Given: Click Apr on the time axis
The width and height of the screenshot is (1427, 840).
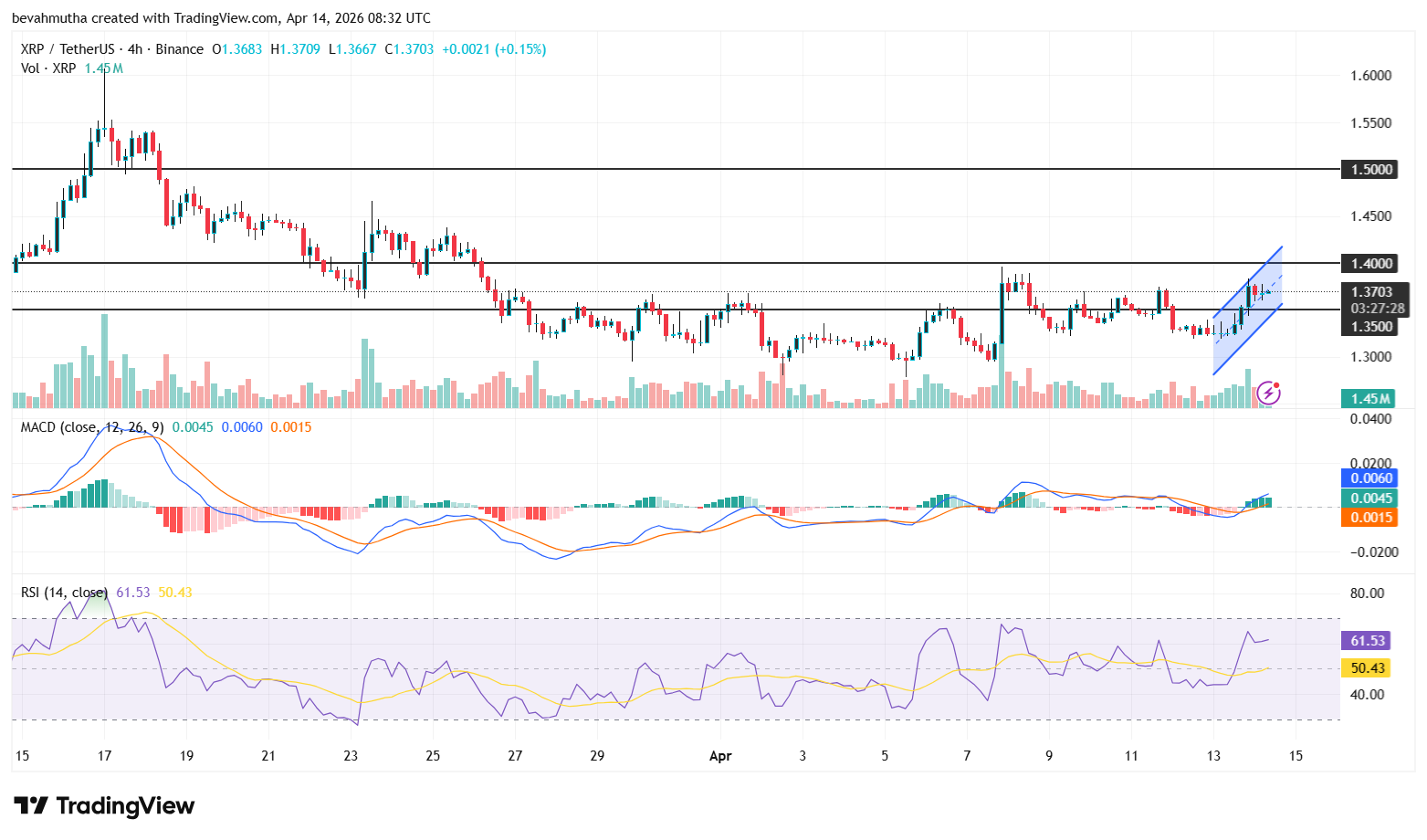Looking at the screenshot, I should click(720, 756).
